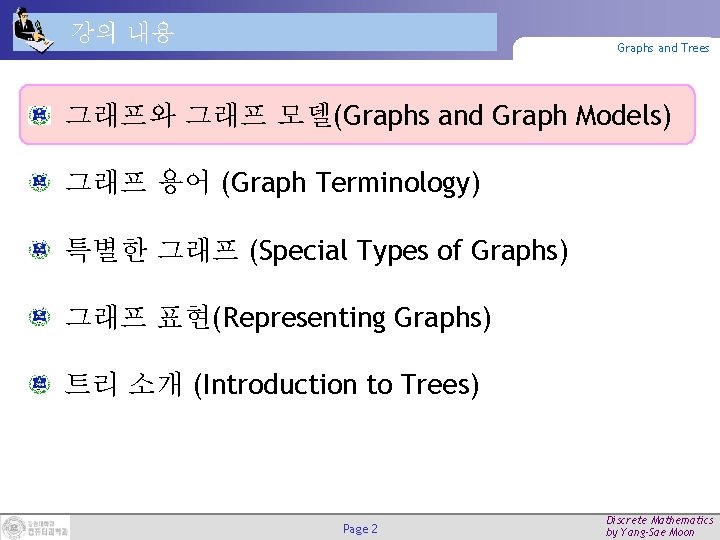Select the '특별한 그래프 (Special Types of Graphs)' line

316,250
